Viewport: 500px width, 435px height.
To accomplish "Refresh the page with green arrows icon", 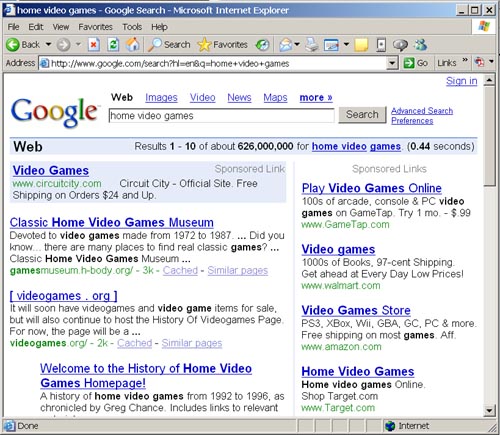I will 113,45.
